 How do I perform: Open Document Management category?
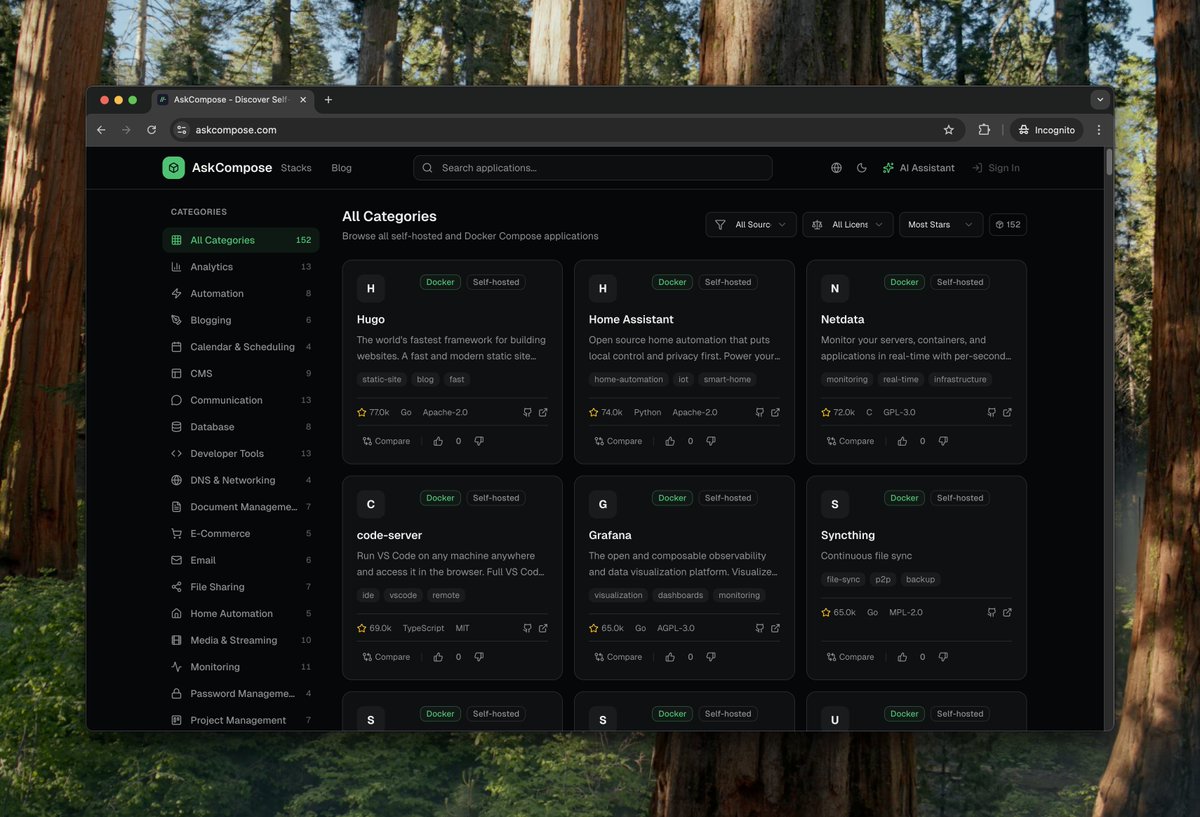point(241,507)
